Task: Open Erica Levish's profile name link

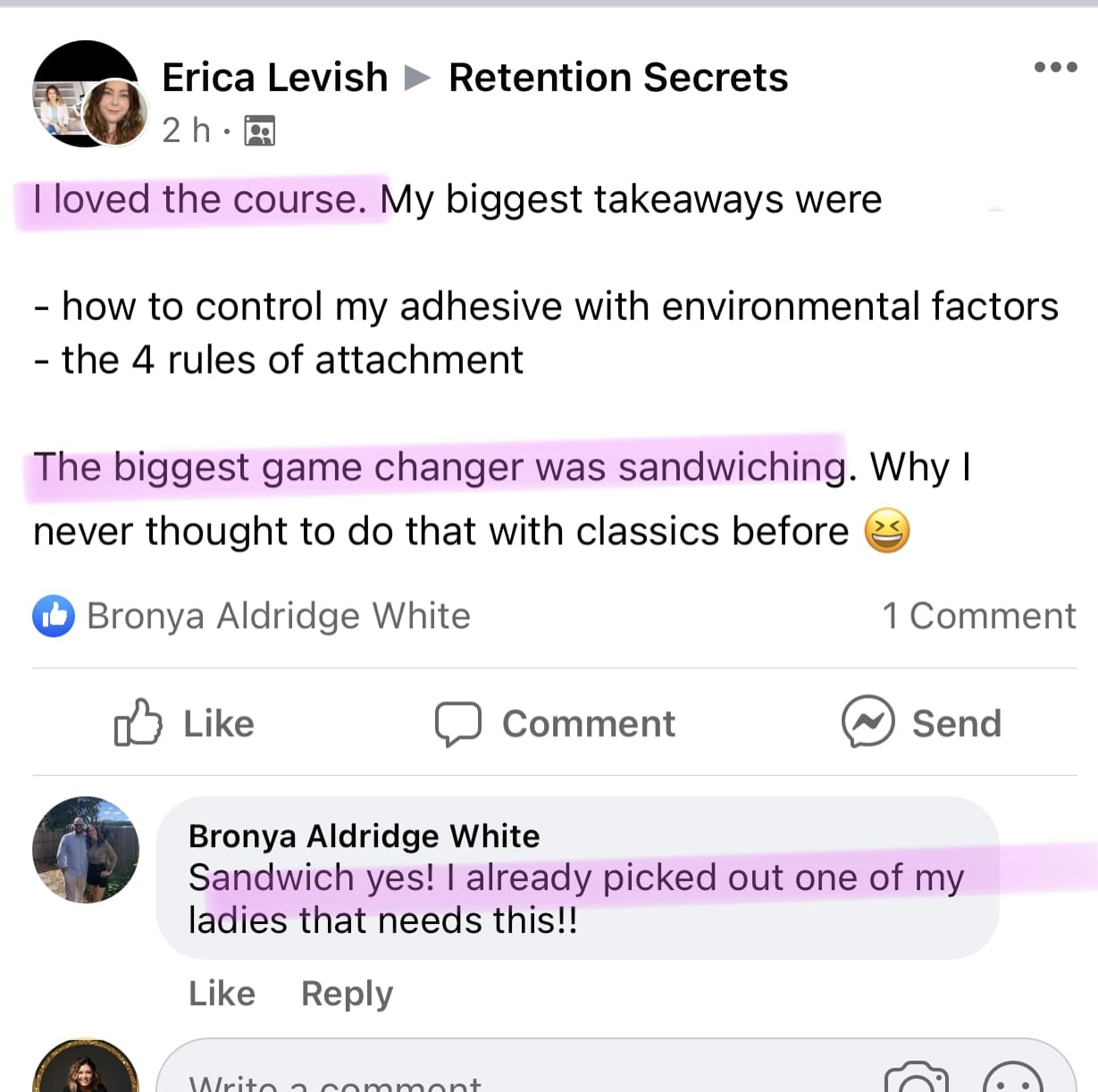Action: tap(274, 78)
